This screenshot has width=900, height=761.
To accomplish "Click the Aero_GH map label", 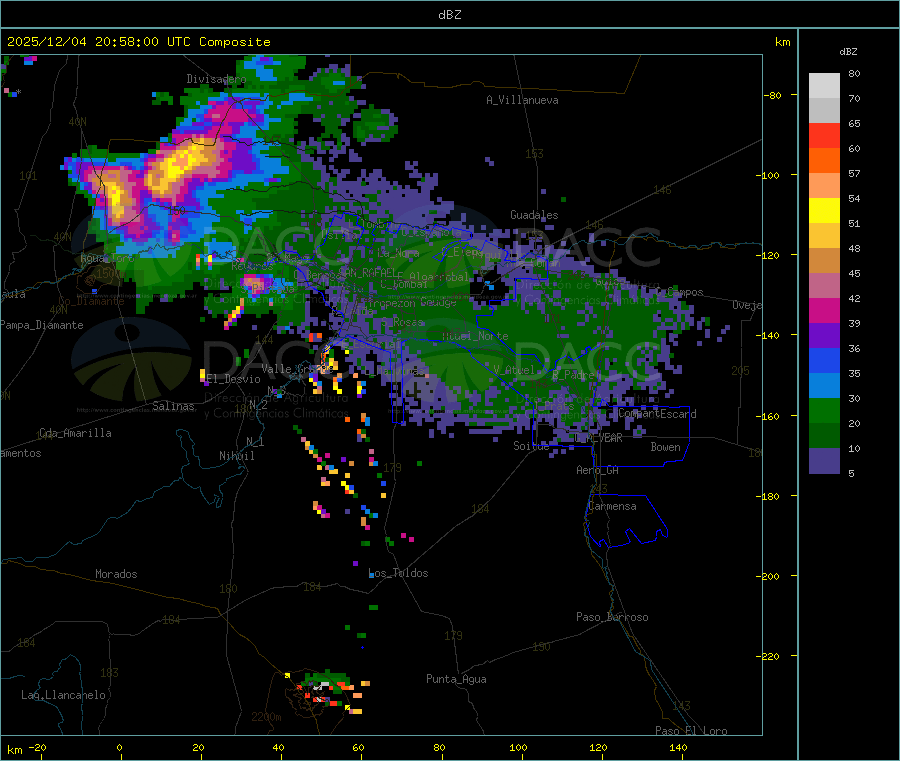I will click(x=598, y=470).
